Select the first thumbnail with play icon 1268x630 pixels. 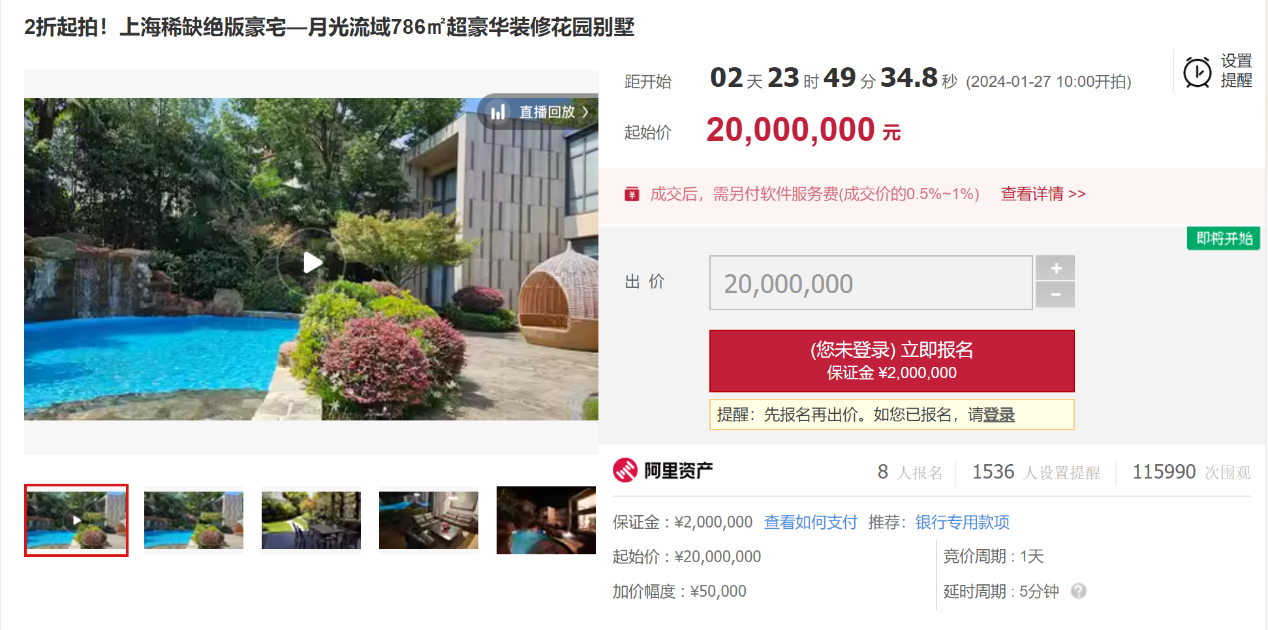[76, 520]
